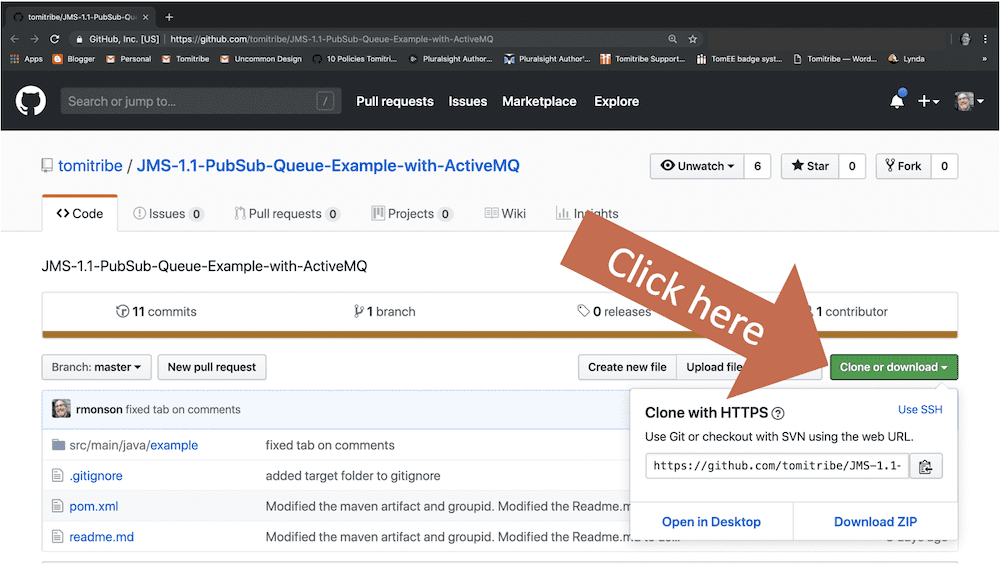Click the address bar URL

coord(332,39)
